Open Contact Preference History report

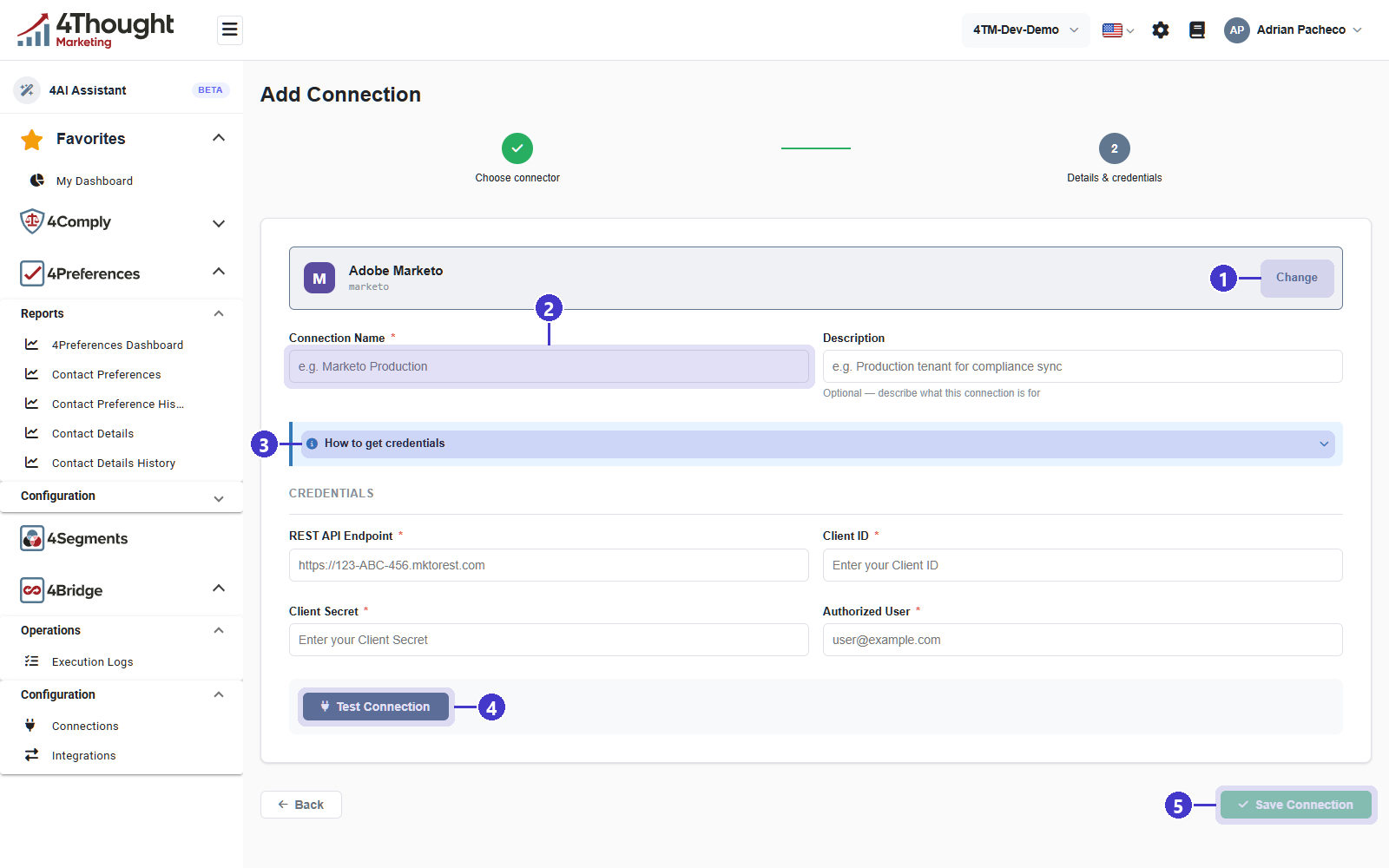118,404
